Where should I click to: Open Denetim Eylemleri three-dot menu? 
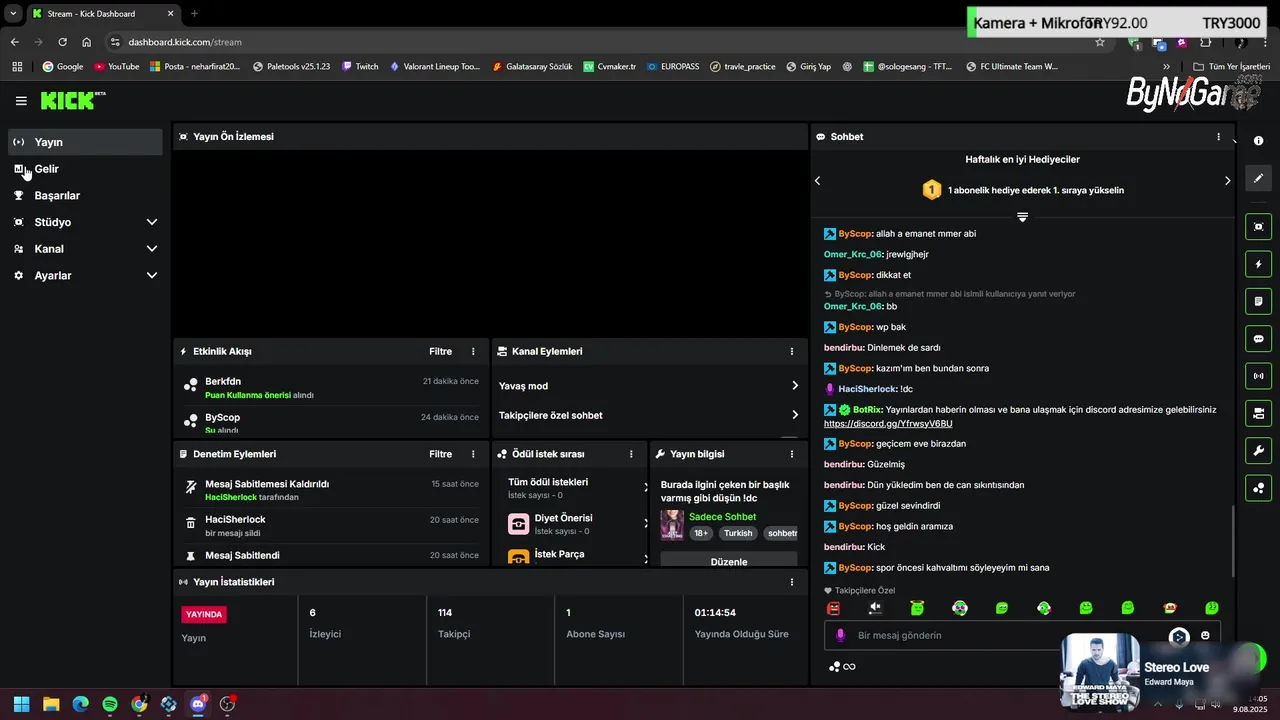(x=473, y=454)
